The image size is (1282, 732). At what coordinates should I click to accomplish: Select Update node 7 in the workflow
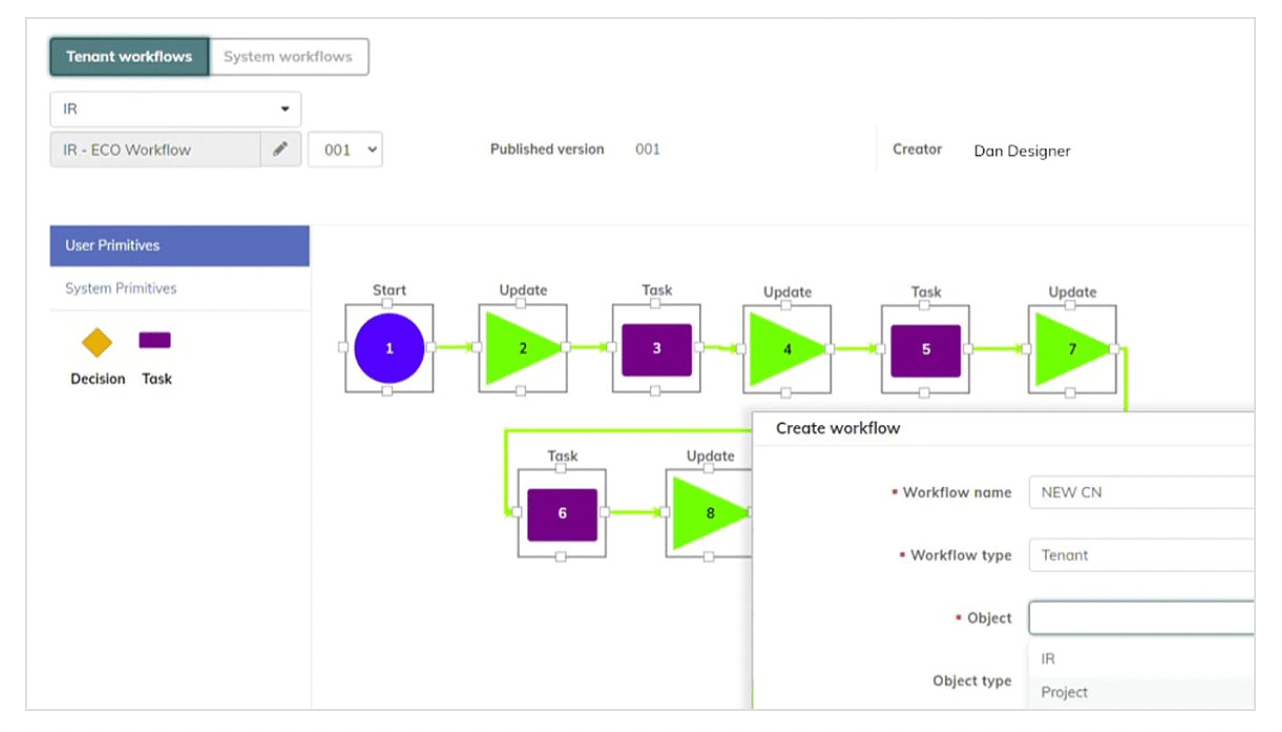pyautogui.click(x=1071, y=347)
